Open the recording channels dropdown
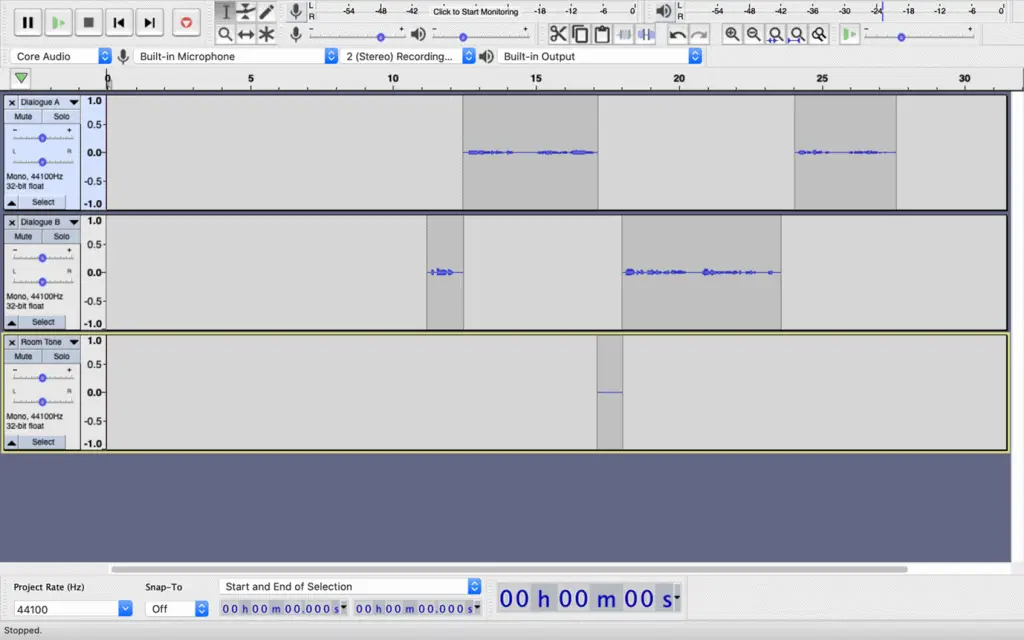 pyautogui.click(x=408, y=56)
